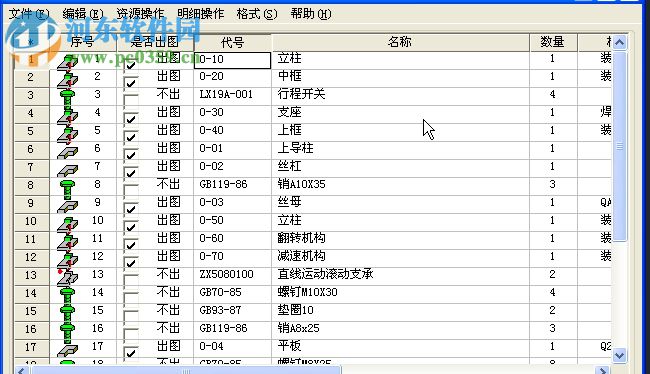Image resolution: width=650 pixels, height=374 pixels.
Task: Click the 序号 column header
Action: [x=82, y=42]
